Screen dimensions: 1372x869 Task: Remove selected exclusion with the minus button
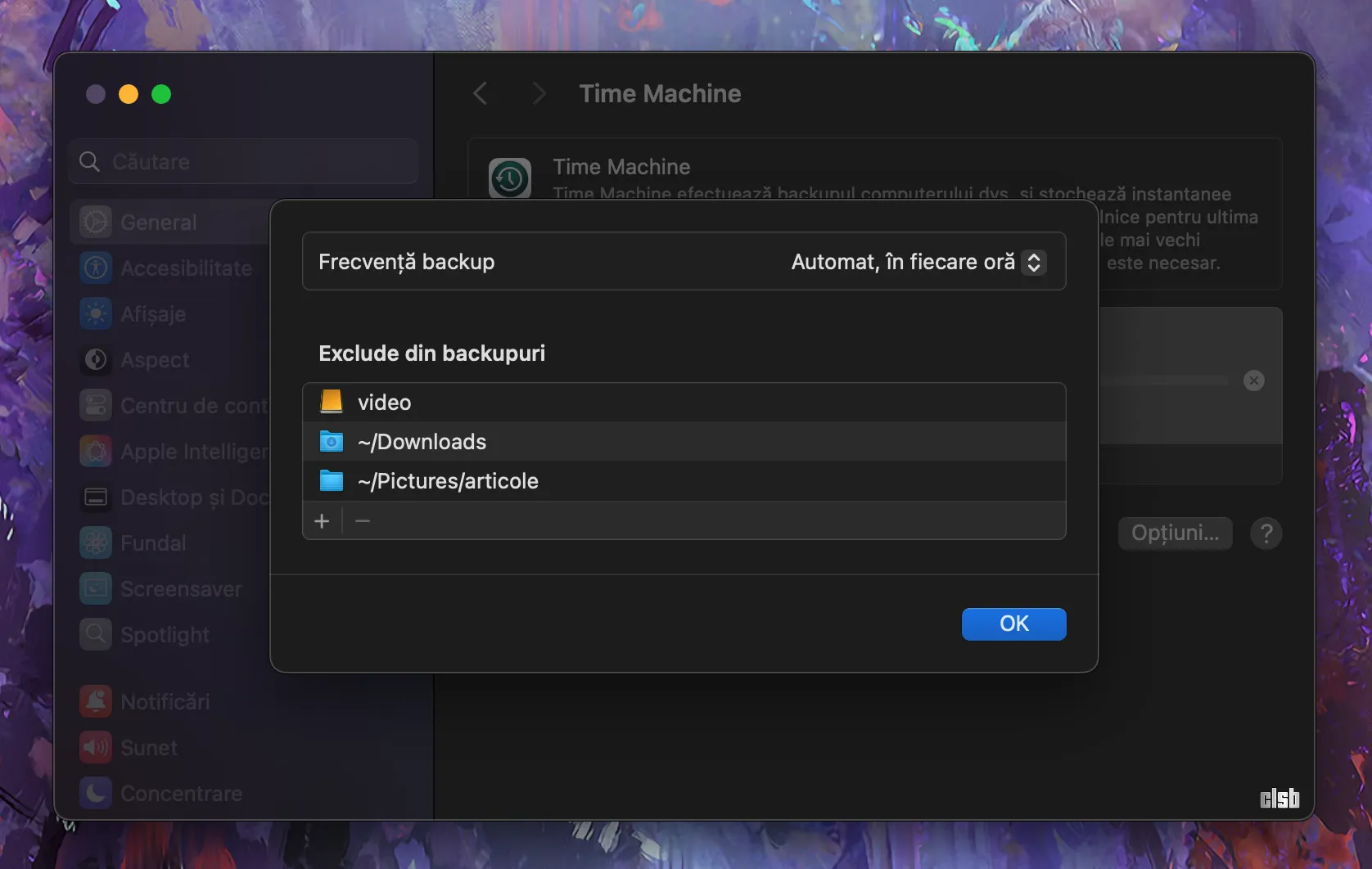click(363, 521)
